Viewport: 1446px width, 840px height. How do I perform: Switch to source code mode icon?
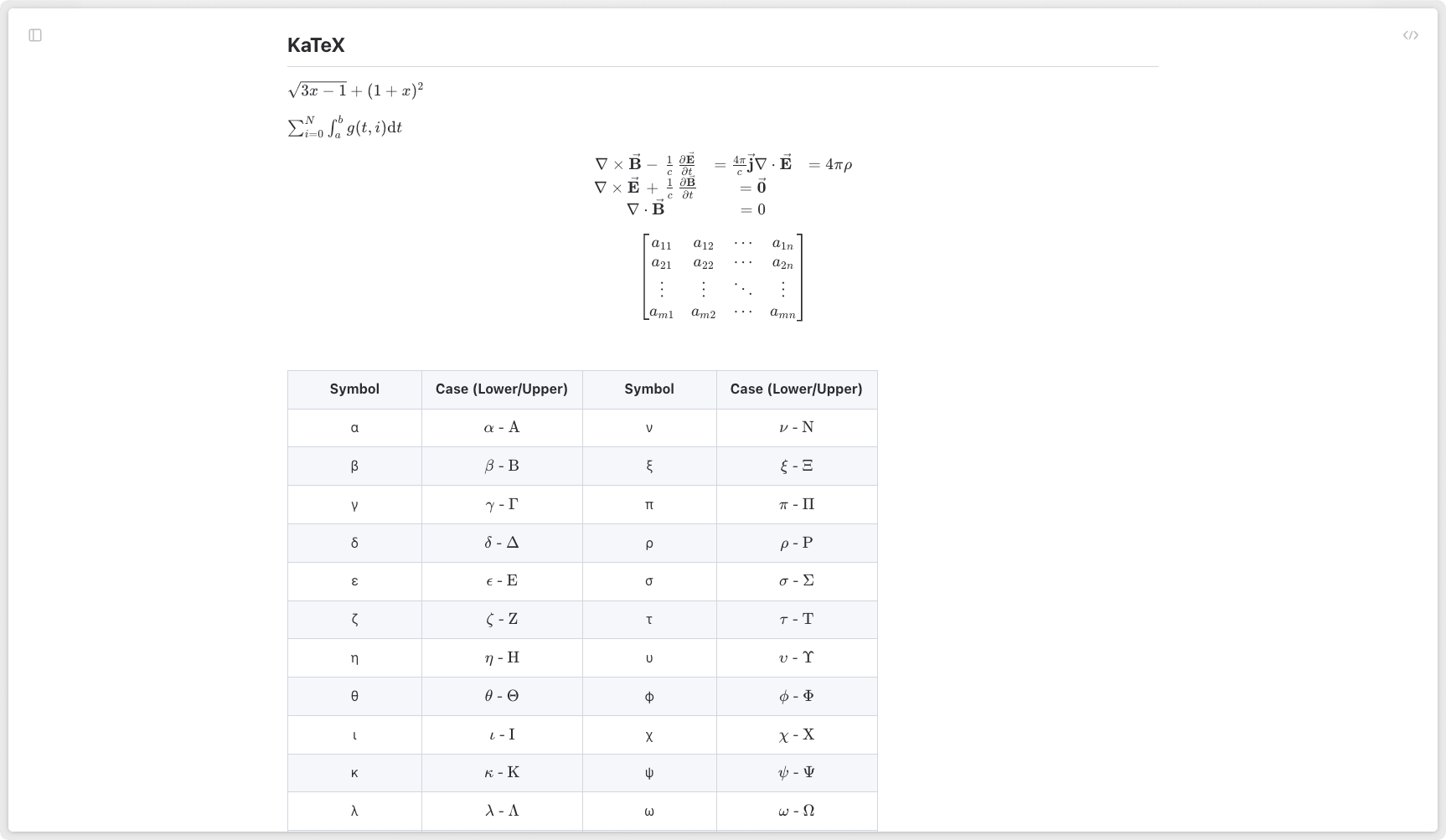click(1411, 35)
